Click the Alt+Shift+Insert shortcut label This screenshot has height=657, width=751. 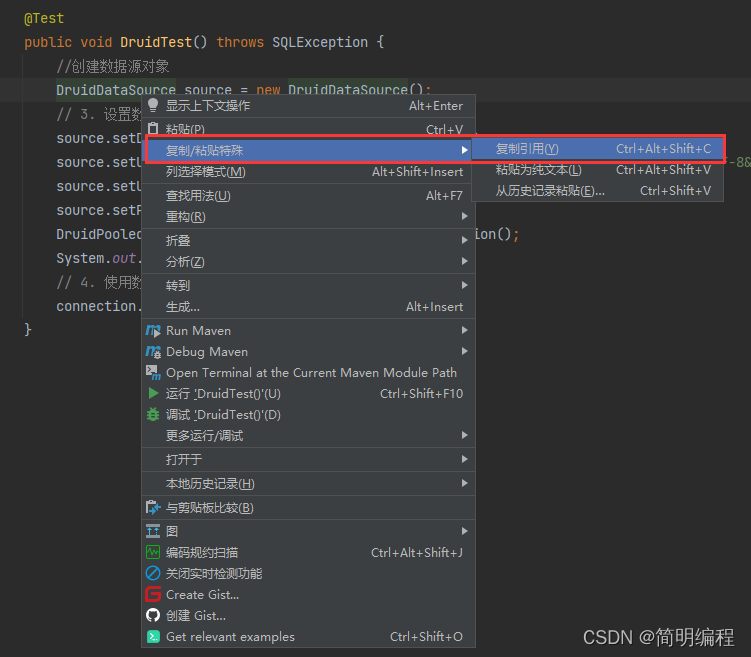(x=418, y=171)
